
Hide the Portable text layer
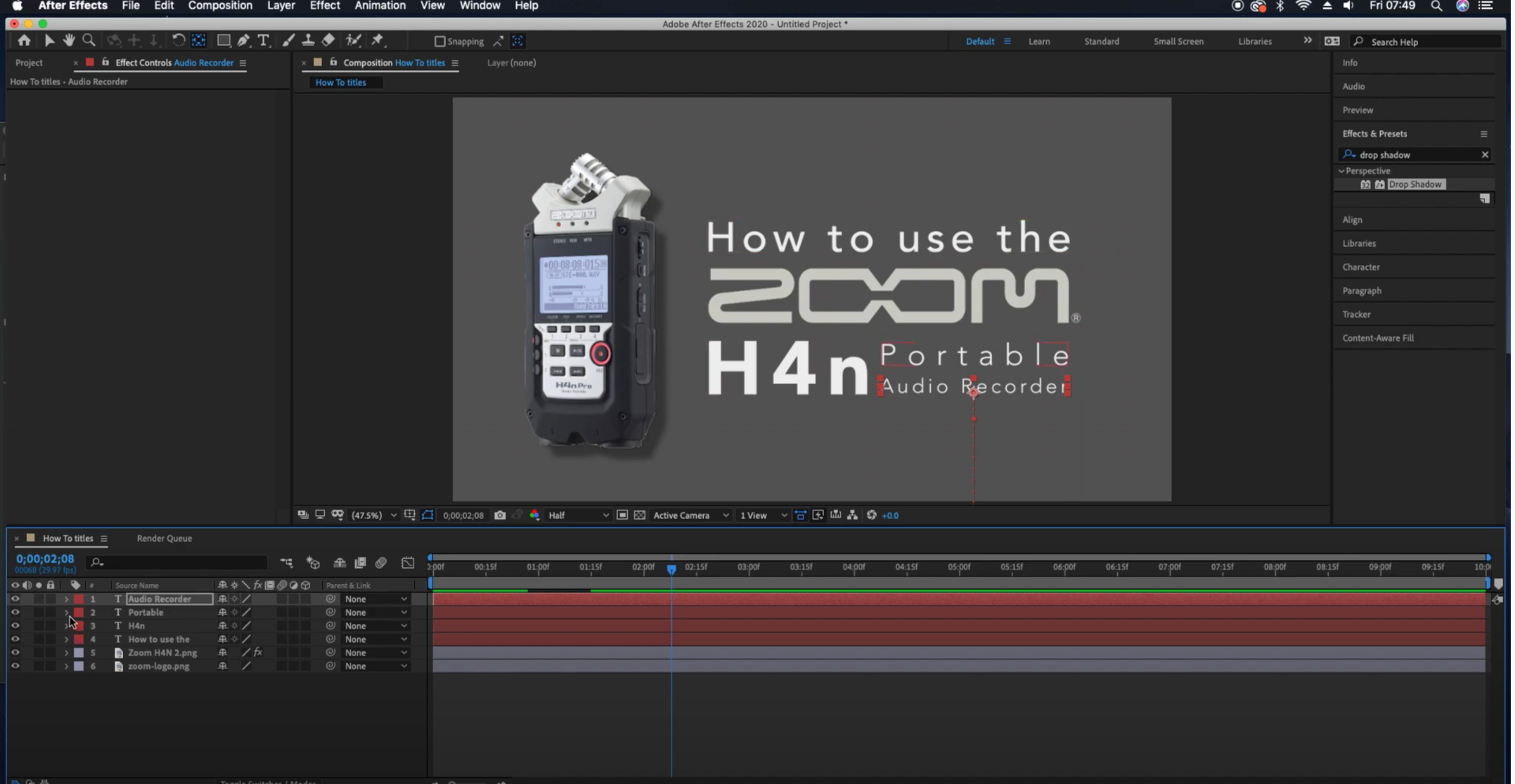click(x=15, y=613)
